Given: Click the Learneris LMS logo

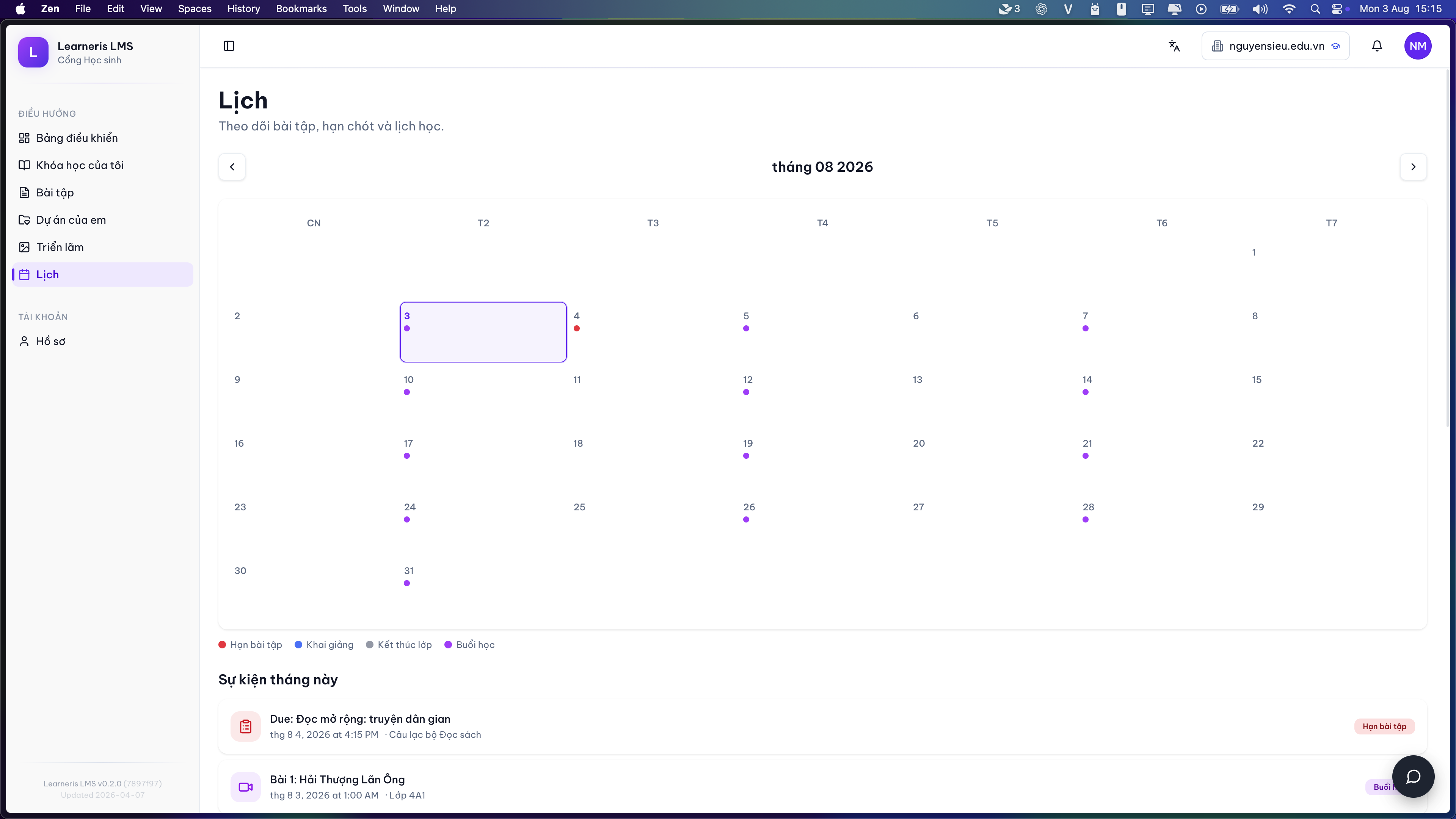Looking at the screenshot, I should [x=33, y=52].
